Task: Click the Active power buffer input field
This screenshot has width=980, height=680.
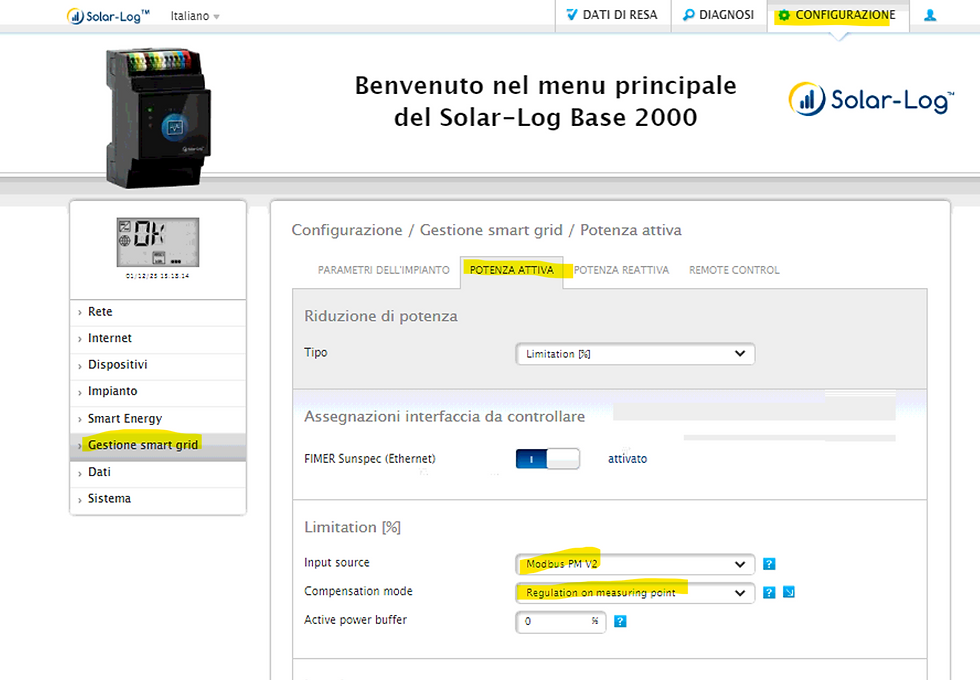Action: (561, 621)
